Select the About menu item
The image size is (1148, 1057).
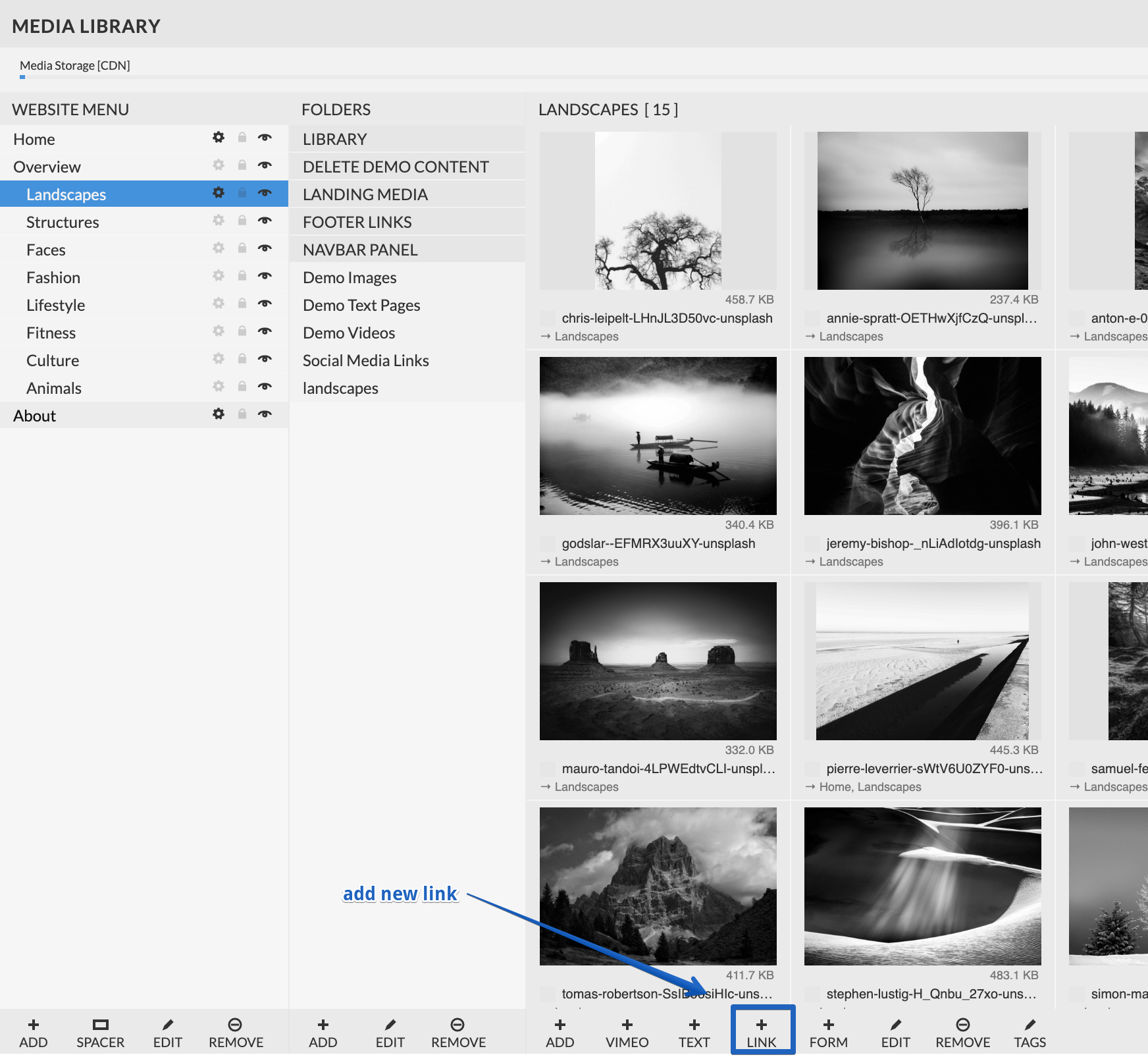click(x=144, y=416)
